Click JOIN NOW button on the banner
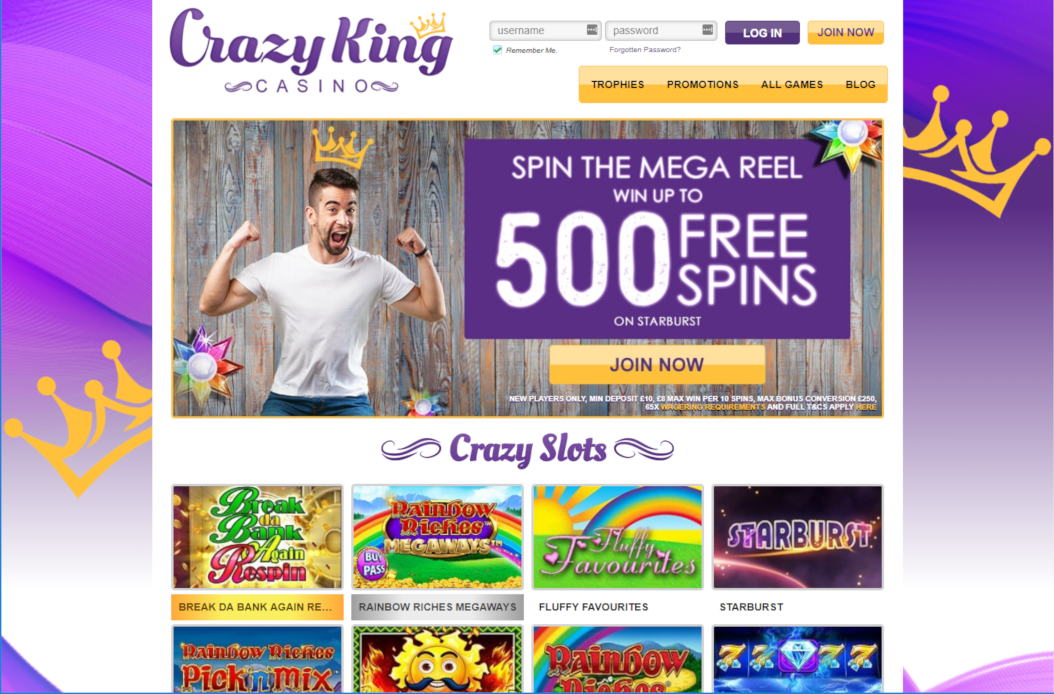This screenshot has width=1054, height=694. click(657, 364)
